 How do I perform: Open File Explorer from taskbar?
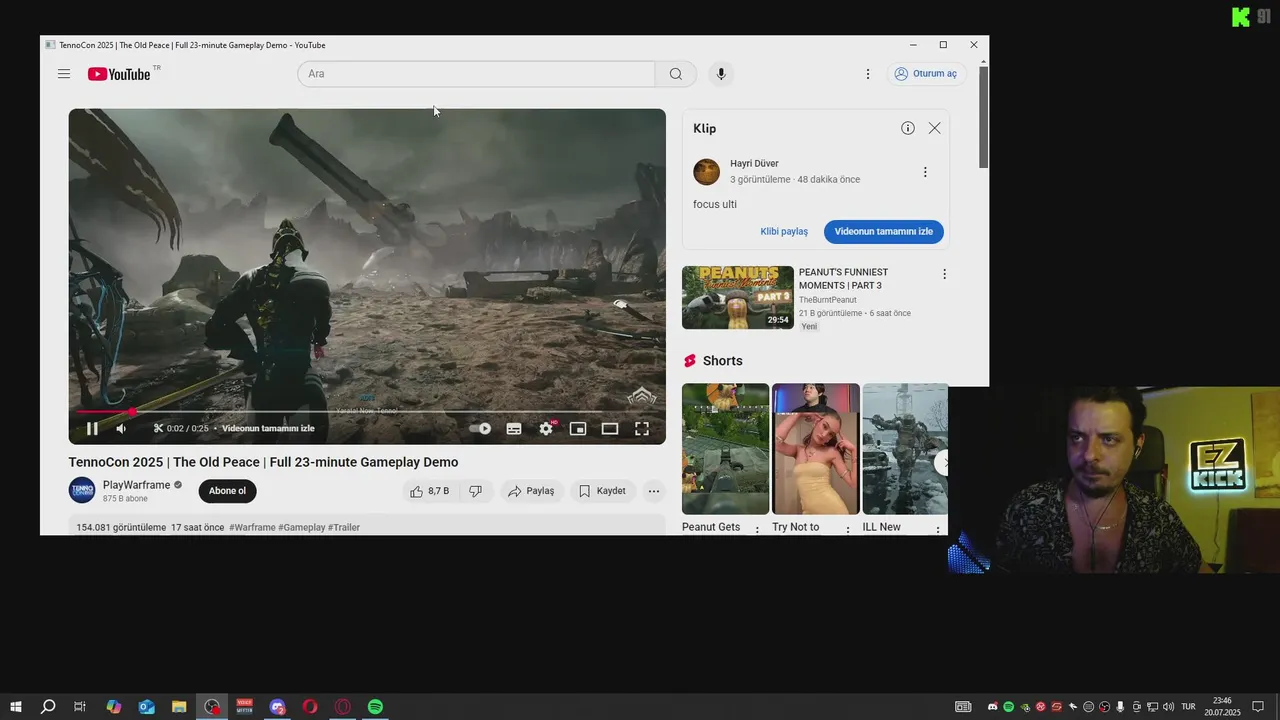pos(179,707)
